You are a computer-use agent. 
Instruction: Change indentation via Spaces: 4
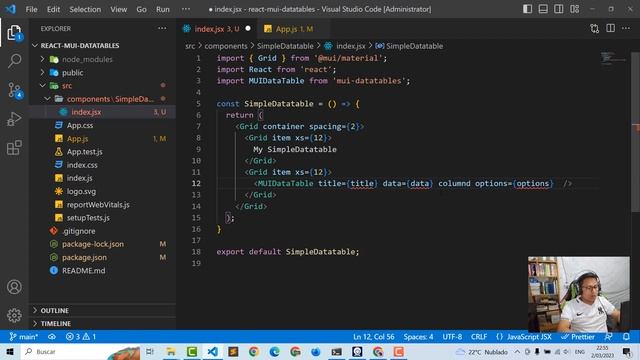418,337
